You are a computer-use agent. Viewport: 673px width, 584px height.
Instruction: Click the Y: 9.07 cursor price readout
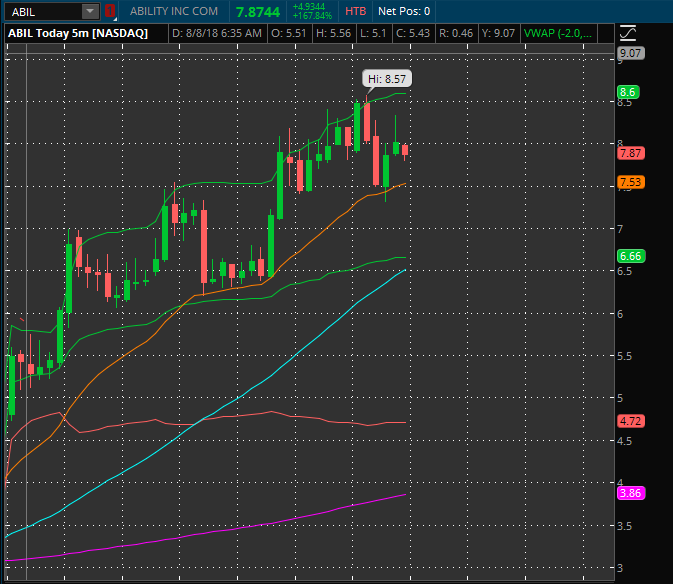[x=498, y=33]
